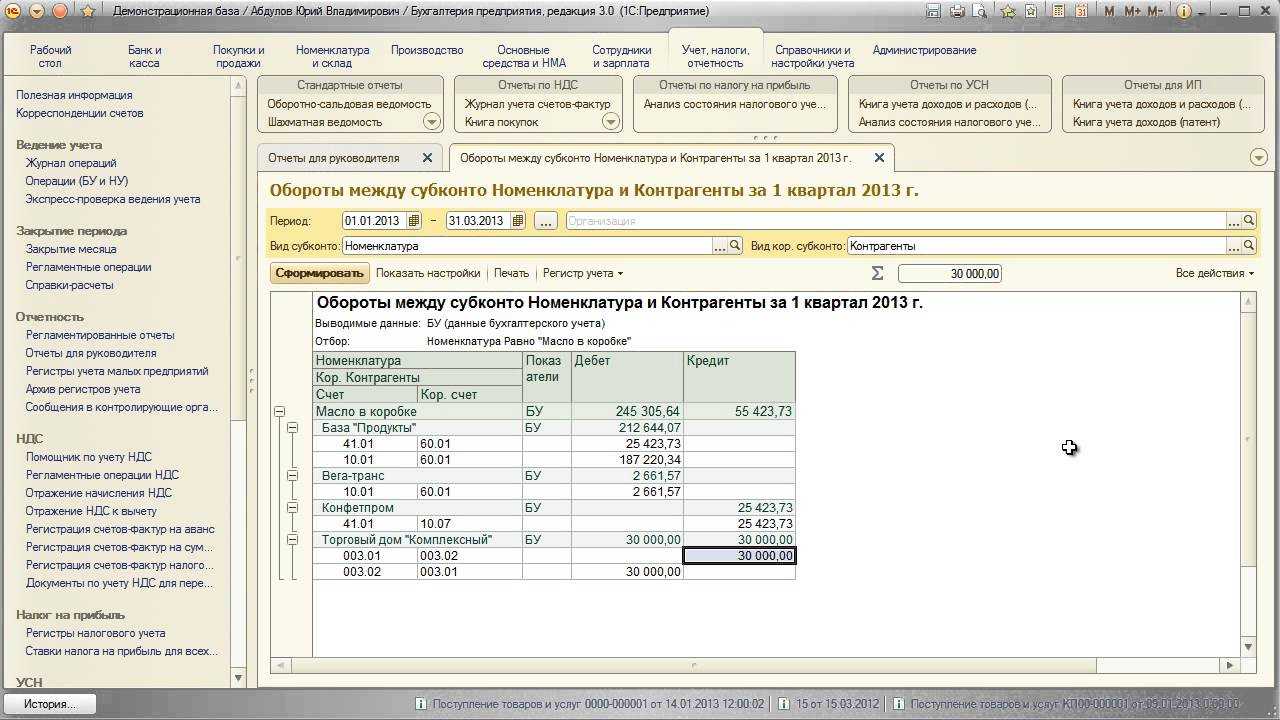Collapse the Масло в коробке group

click(x=279, y=412)
